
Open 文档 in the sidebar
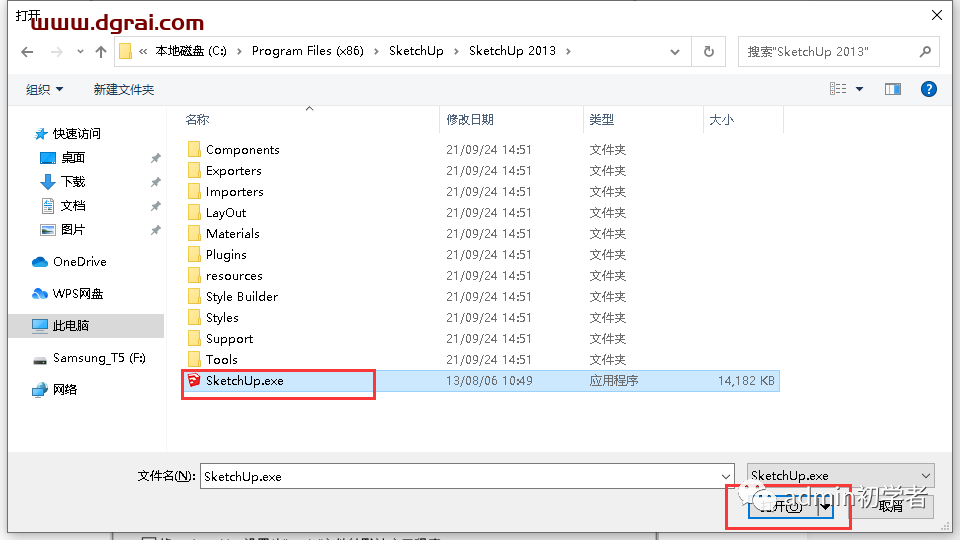point(73,206)
